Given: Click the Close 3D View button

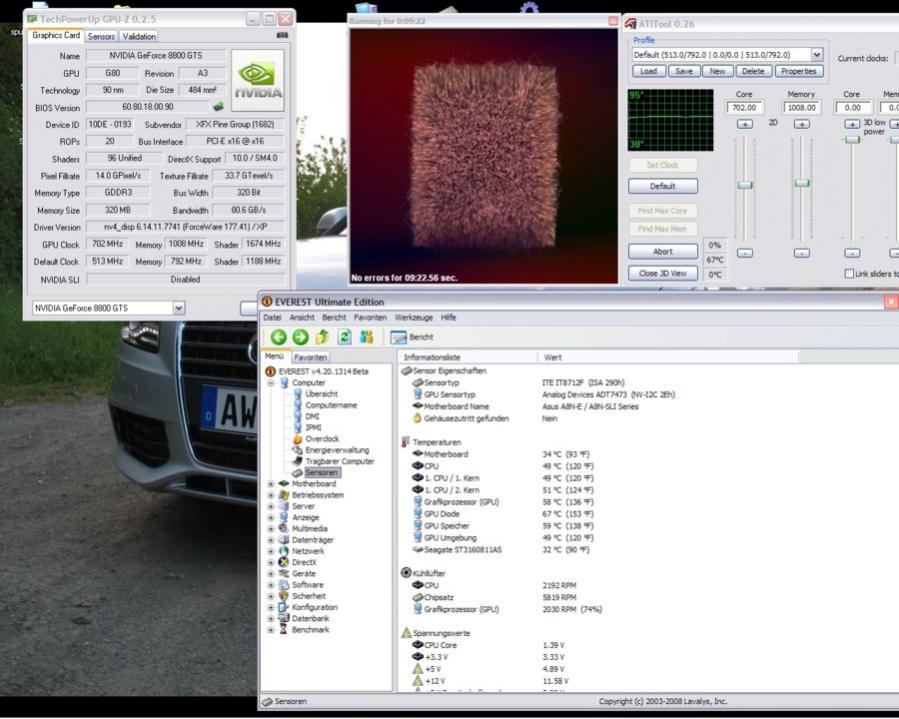Looking at the screenshot, I should [663, 273].
